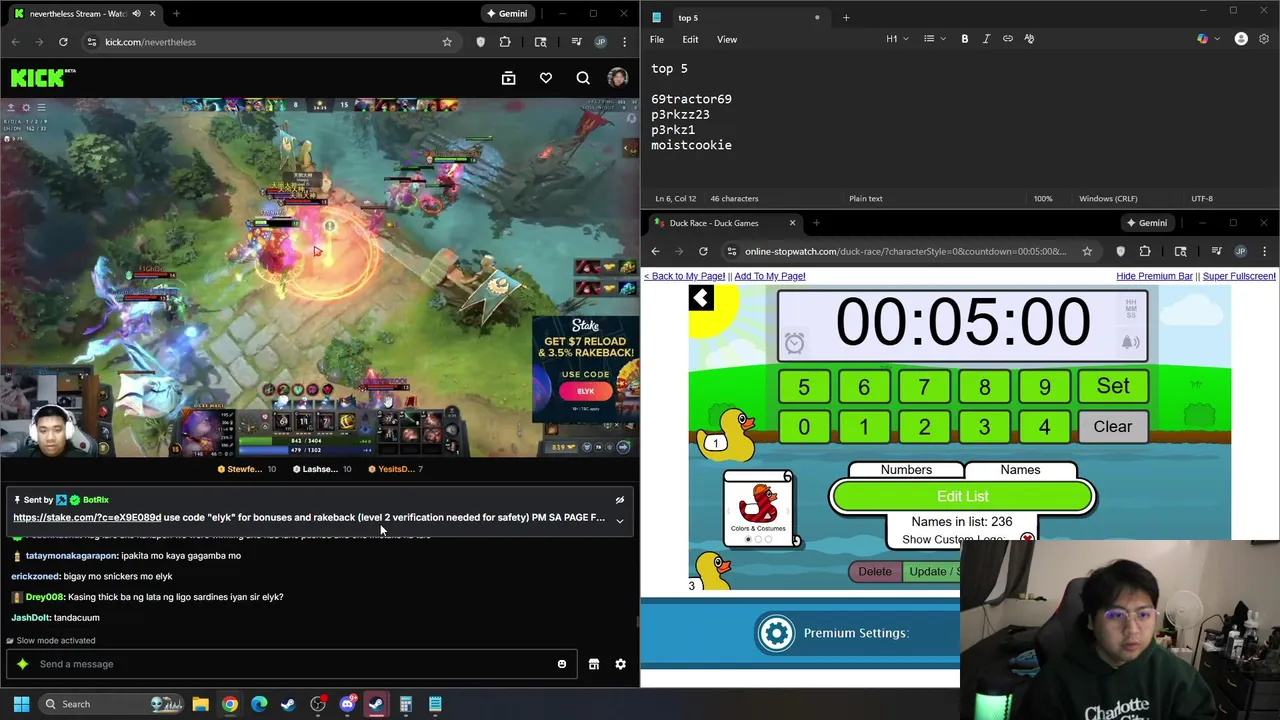
Task: Click the green Edit List button
Action: (x=963, y=496)
